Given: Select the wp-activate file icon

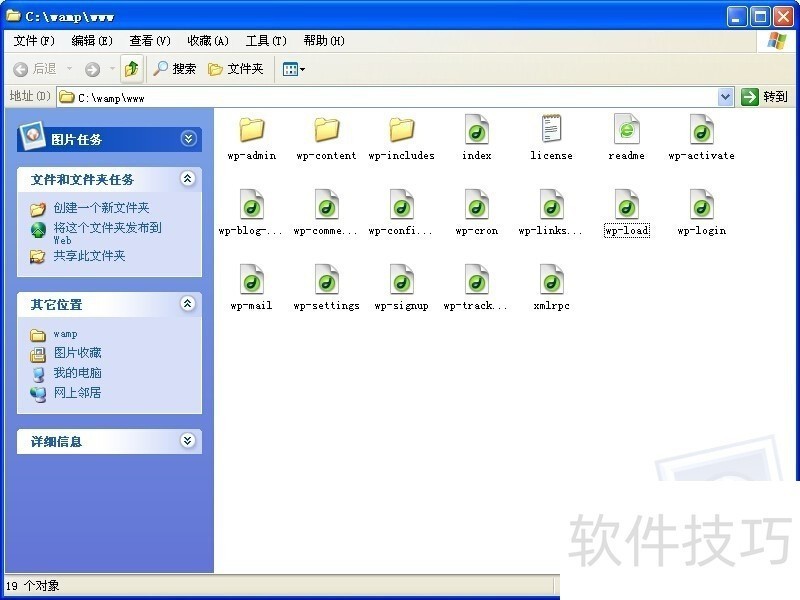Looking at the screenshot, I should tap(702, 130).
